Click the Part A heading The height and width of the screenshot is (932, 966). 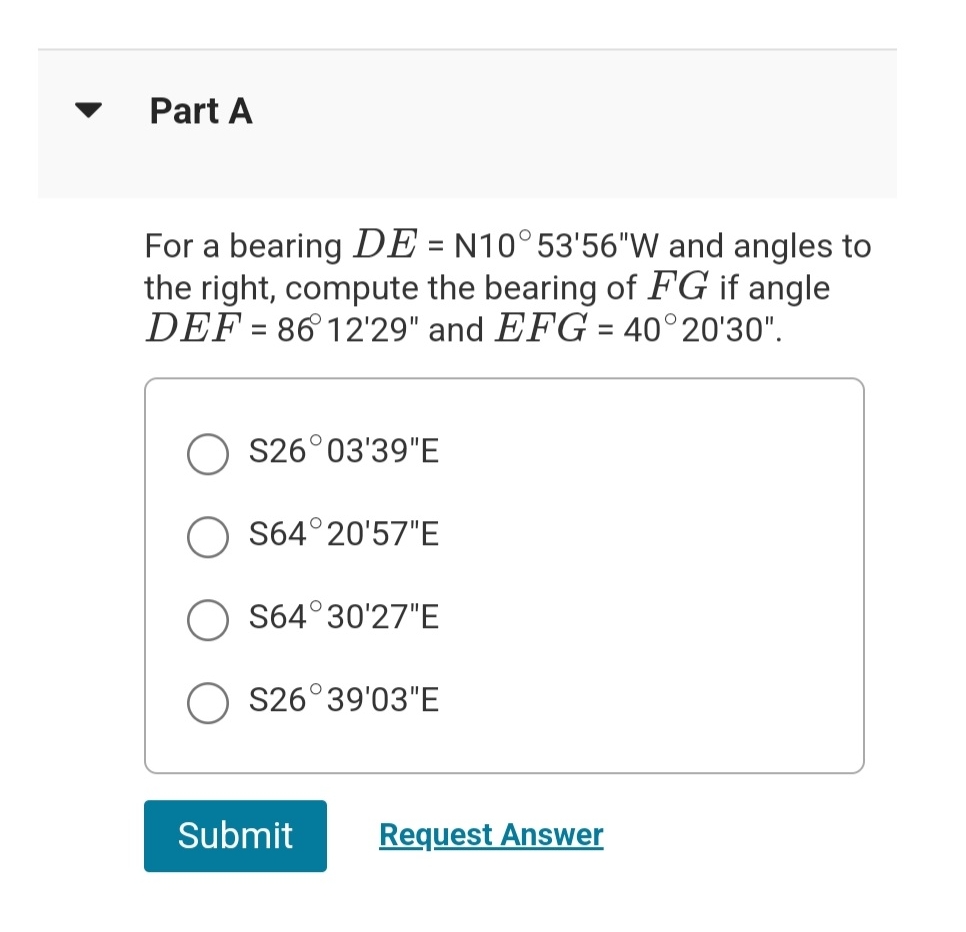200,111
